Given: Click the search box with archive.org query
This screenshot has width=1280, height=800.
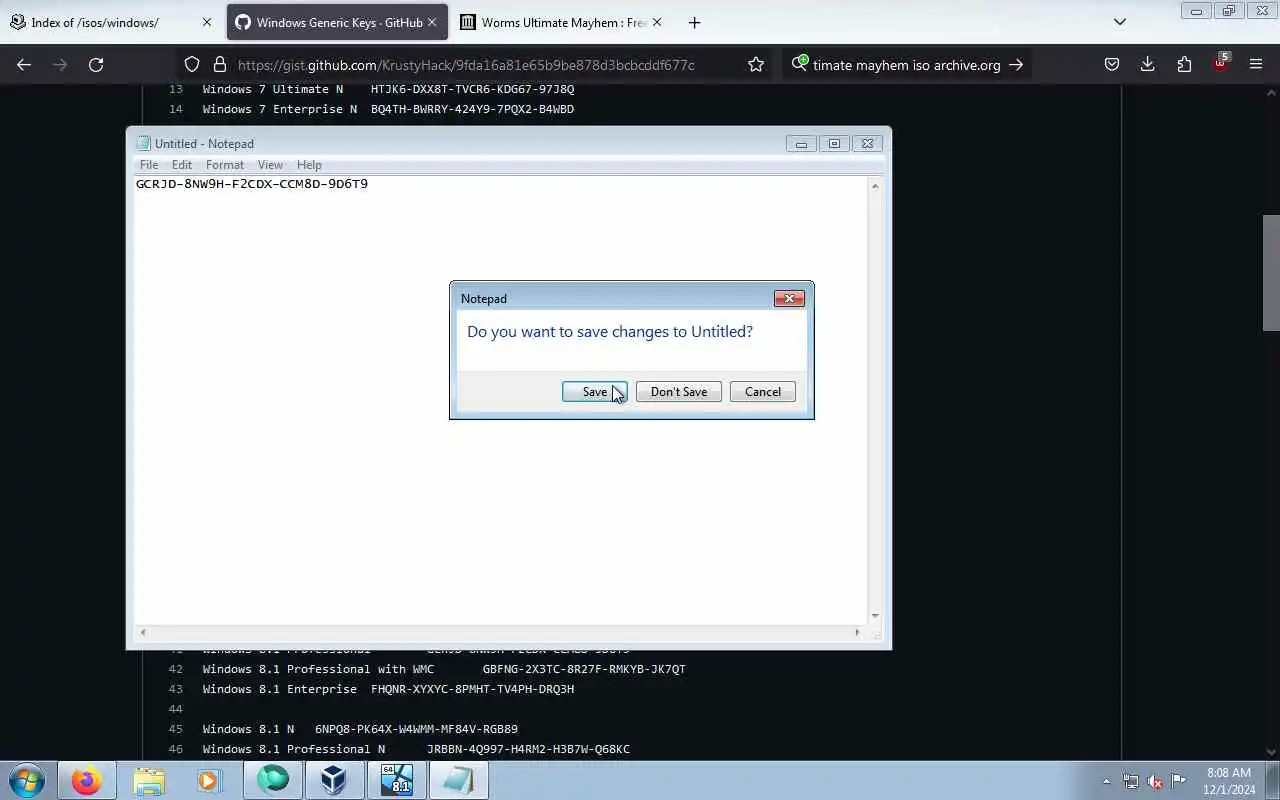Looking at the screenshot, I should click(906, 65).
